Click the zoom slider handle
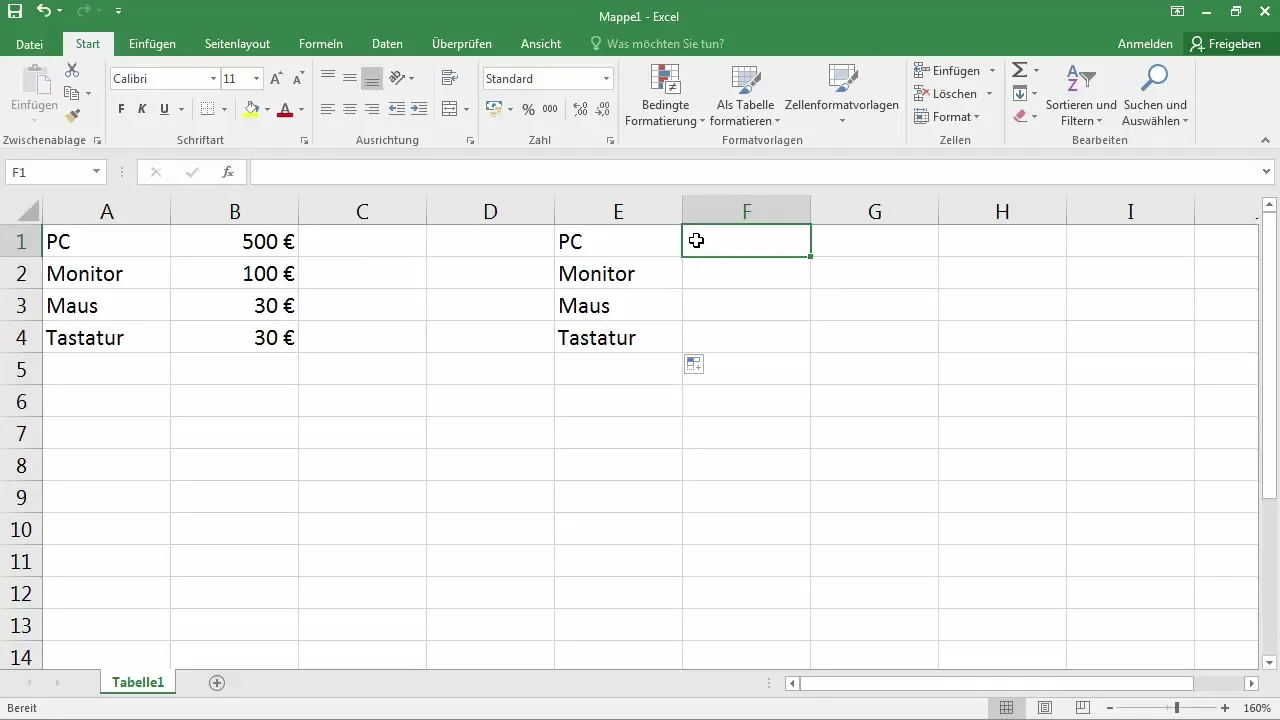1280x720 pixels. coord(1177,708)
